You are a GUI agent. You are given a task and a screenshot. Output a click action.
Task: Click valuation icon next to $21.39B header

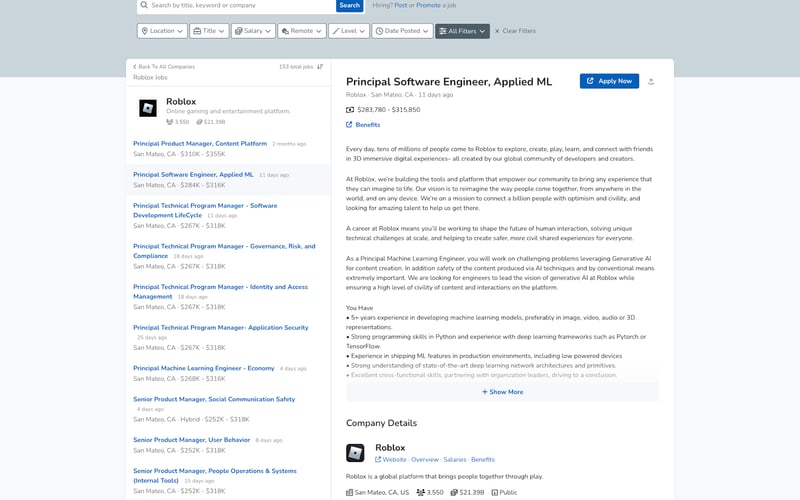pyautogui.click(x=199, y=122)
